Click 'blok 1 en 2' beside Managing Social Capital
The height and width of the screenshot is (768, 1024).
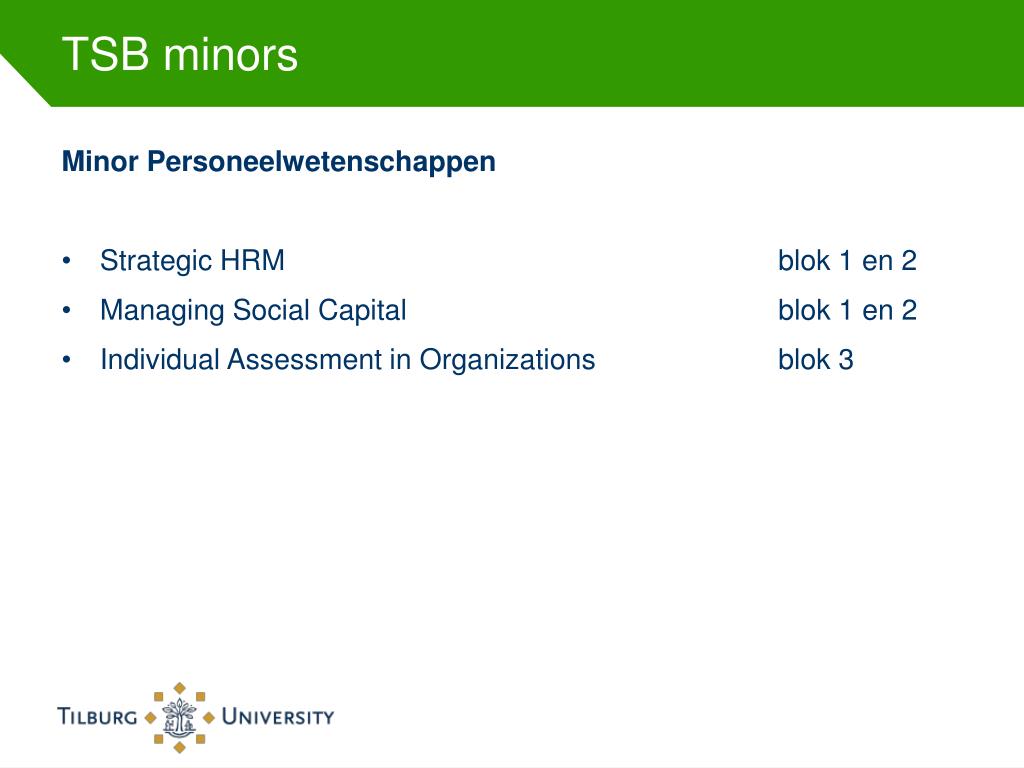(847, 310)
